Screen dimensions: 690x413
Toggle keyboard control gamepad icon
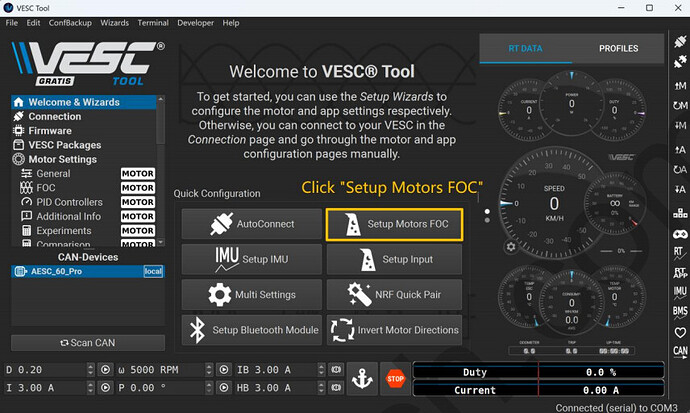coord(680,234)
